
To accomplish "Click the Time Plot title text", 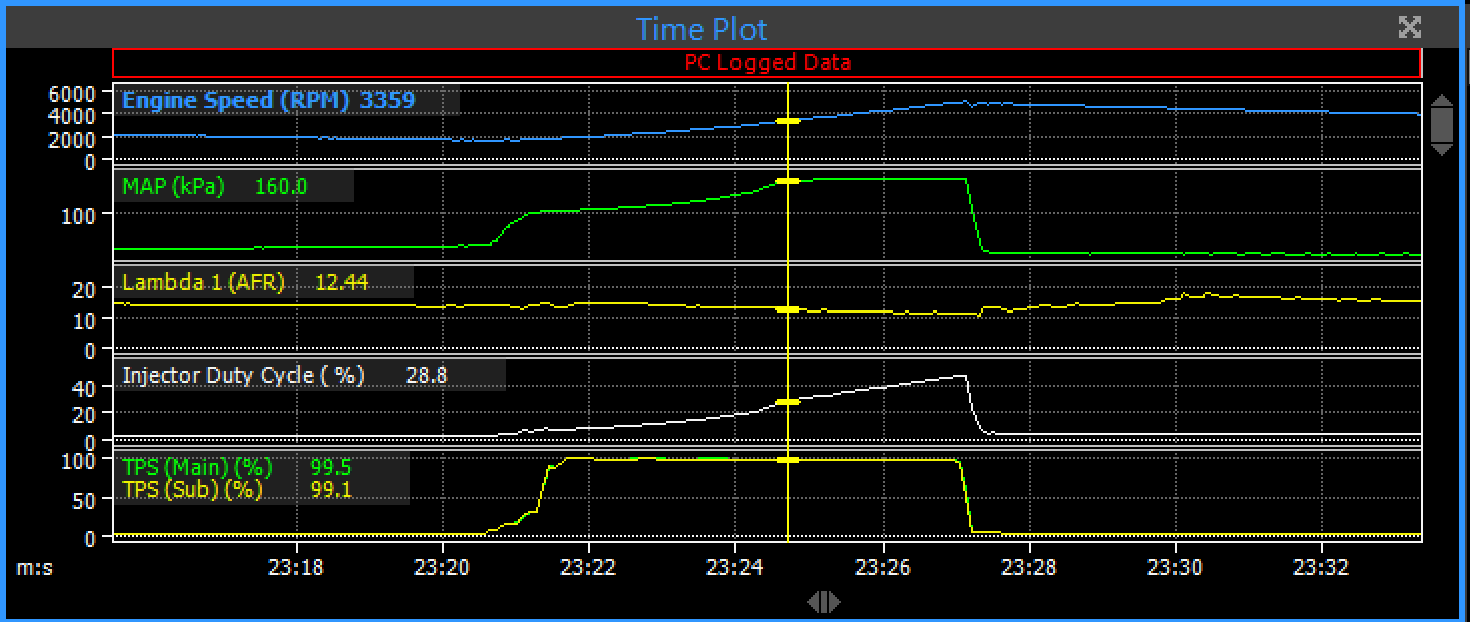I will [x=701, y=28].
